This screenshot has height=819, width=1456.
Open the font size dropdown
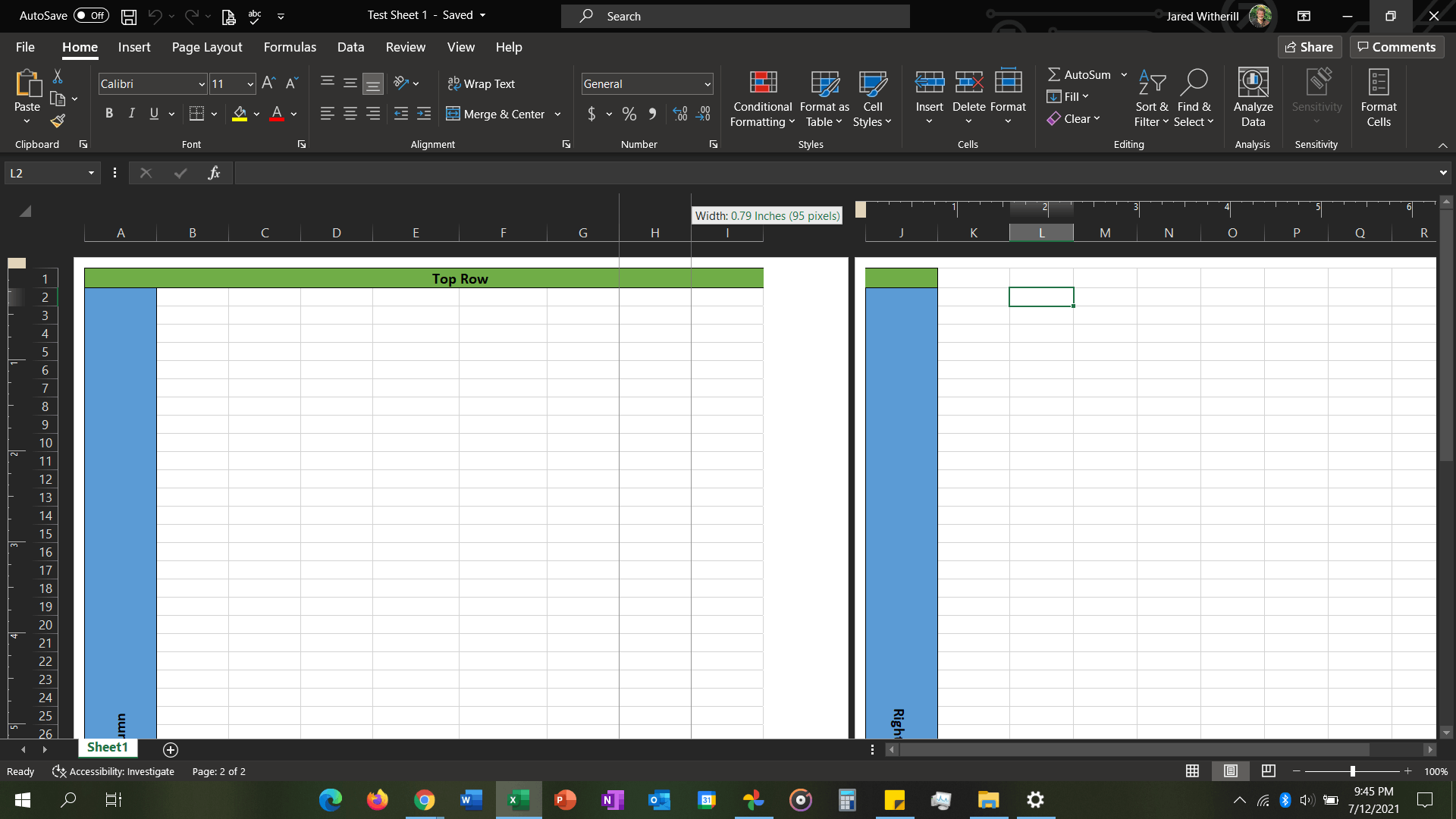click(249, 83)
